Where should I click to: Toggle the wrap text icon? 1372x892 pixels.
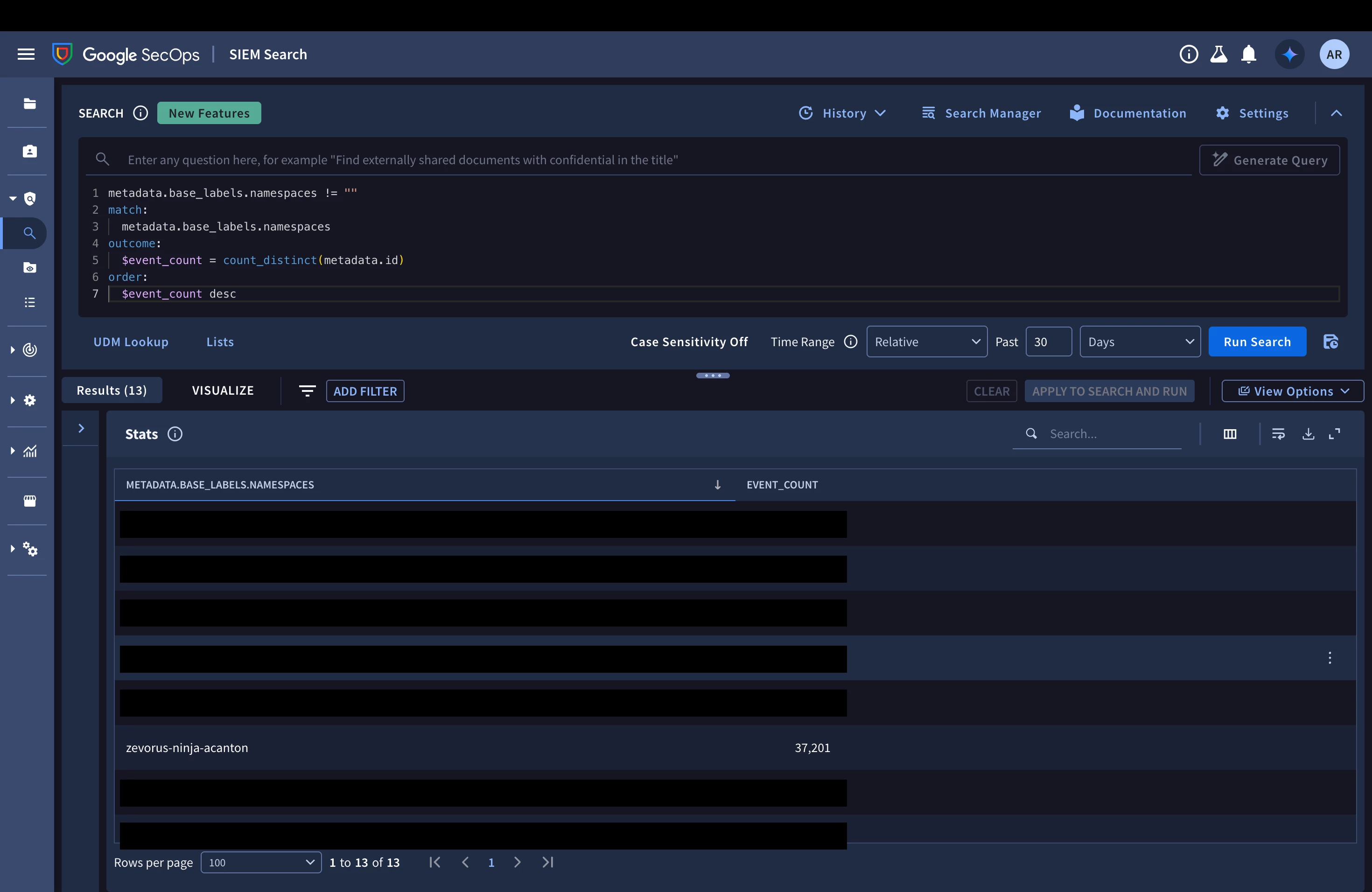(x=1278, y=434)
